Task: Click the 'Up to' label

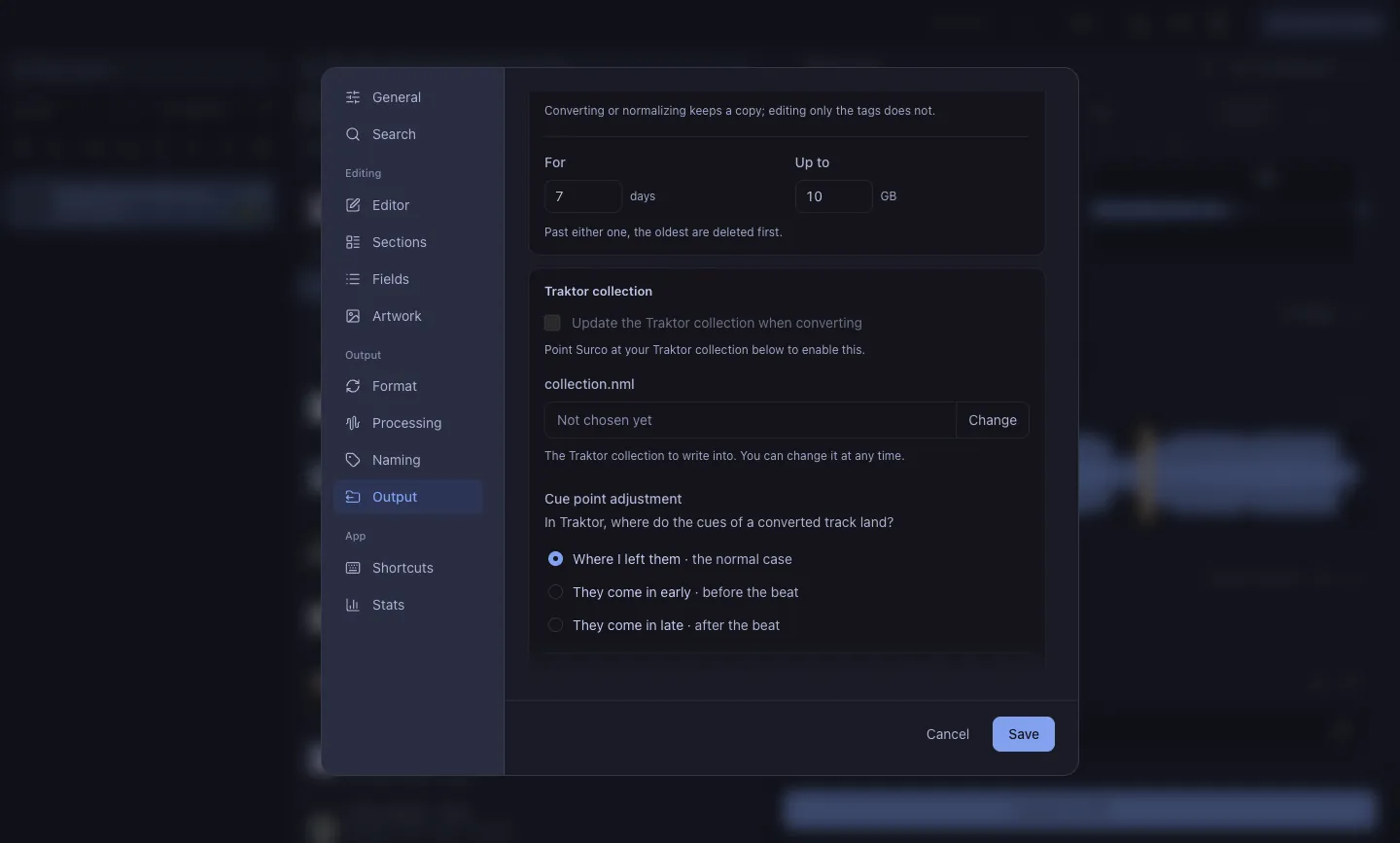Action: (812, 162)
